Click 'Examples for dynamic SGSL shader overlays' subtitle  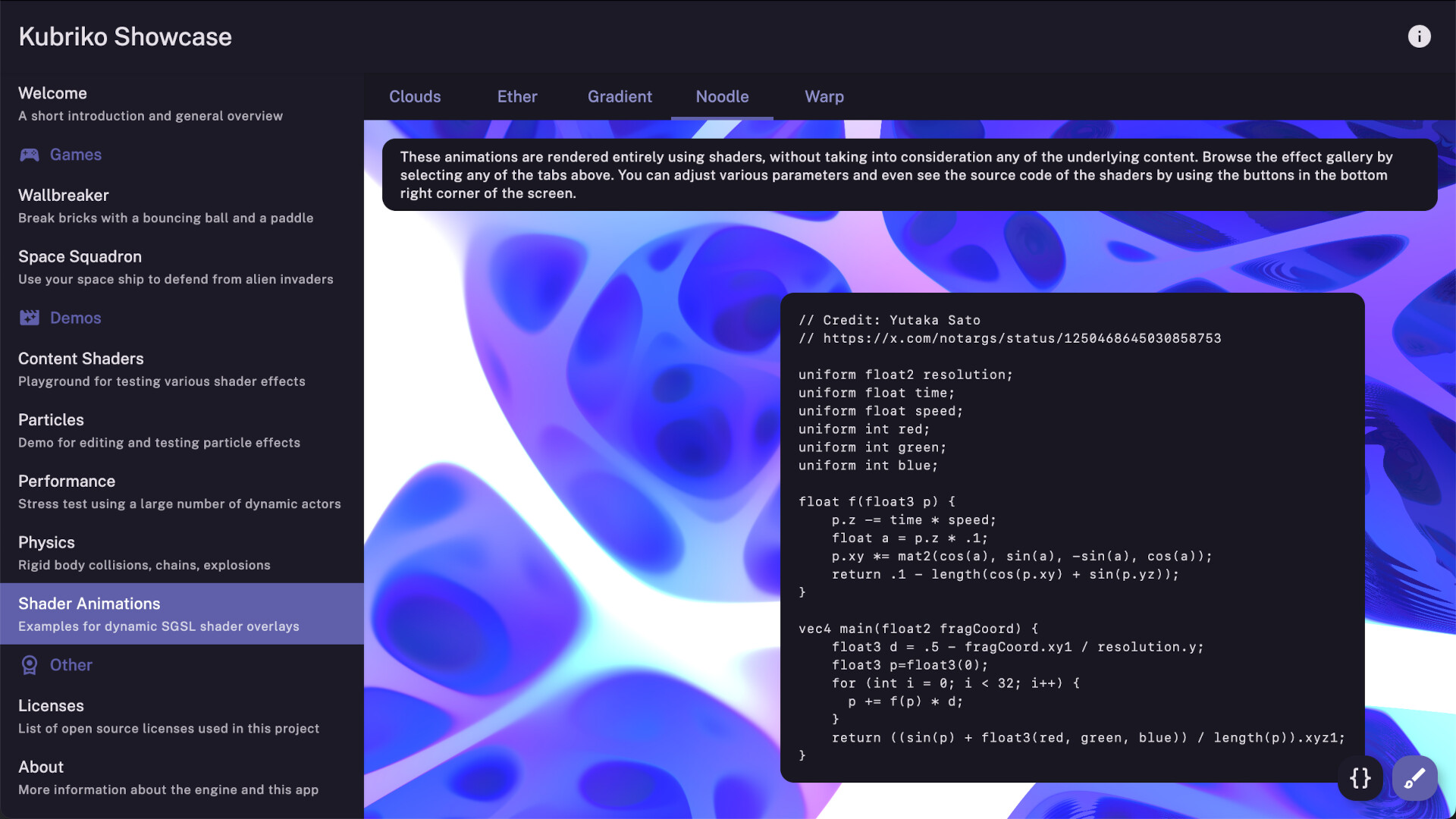click(158, 626)
